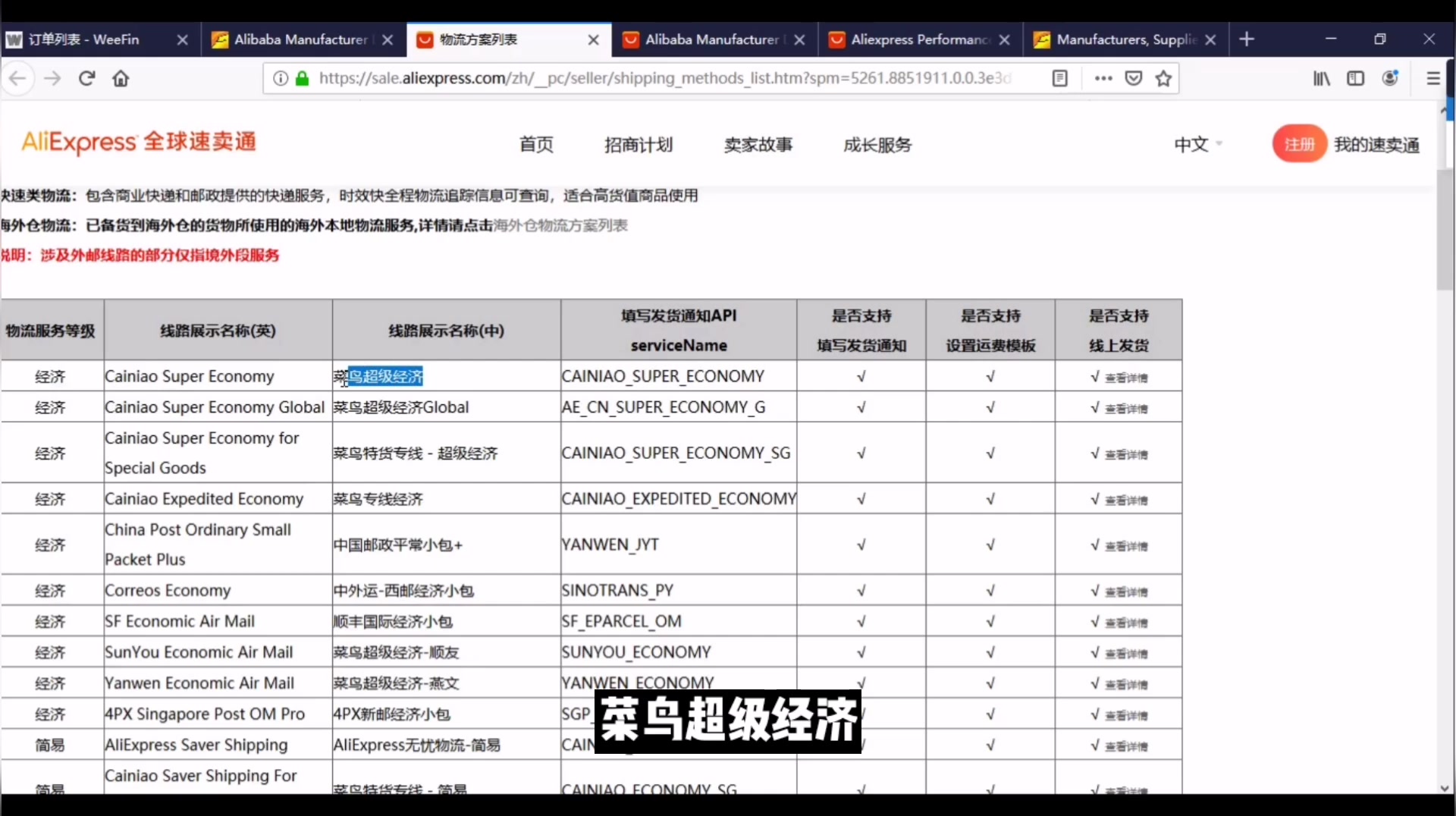This screenshot has height=816, width=1456.
Task: Select the highlighted 菜鸟超级经济 cell text
Action: (378, 376)
